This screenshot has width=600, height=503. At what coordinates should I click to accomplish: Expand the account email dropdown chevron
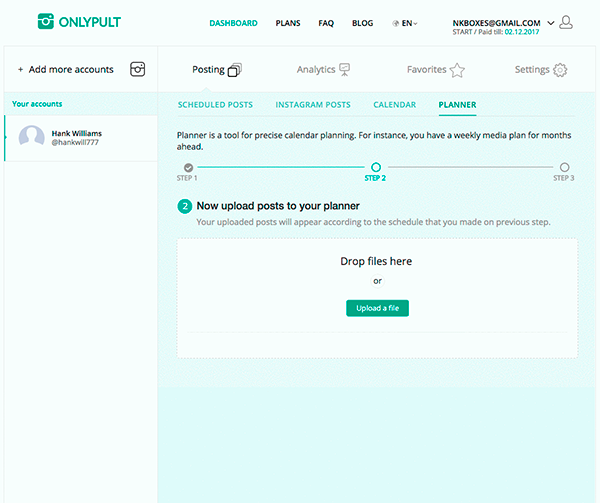[551, 23]
